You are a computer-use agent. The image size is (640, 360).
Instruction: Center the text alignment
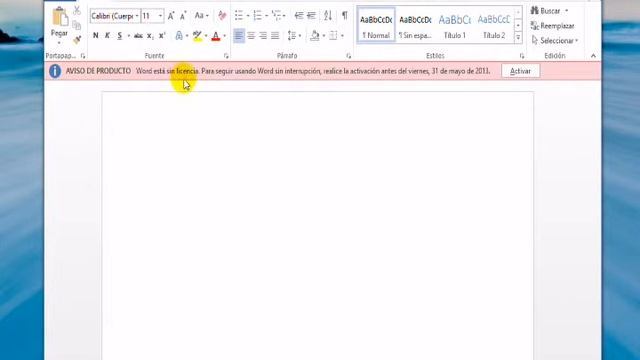tap(251, 36)
